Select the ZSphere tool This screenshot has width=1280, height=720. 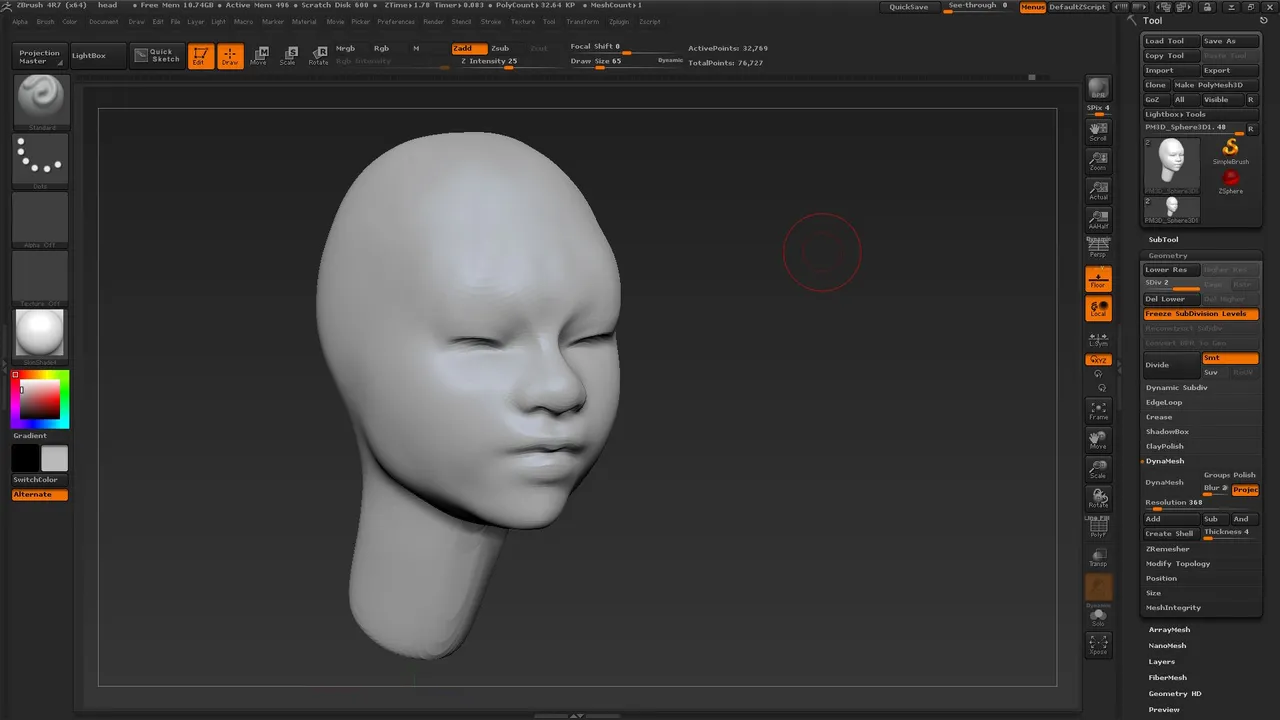(1231, 182)
